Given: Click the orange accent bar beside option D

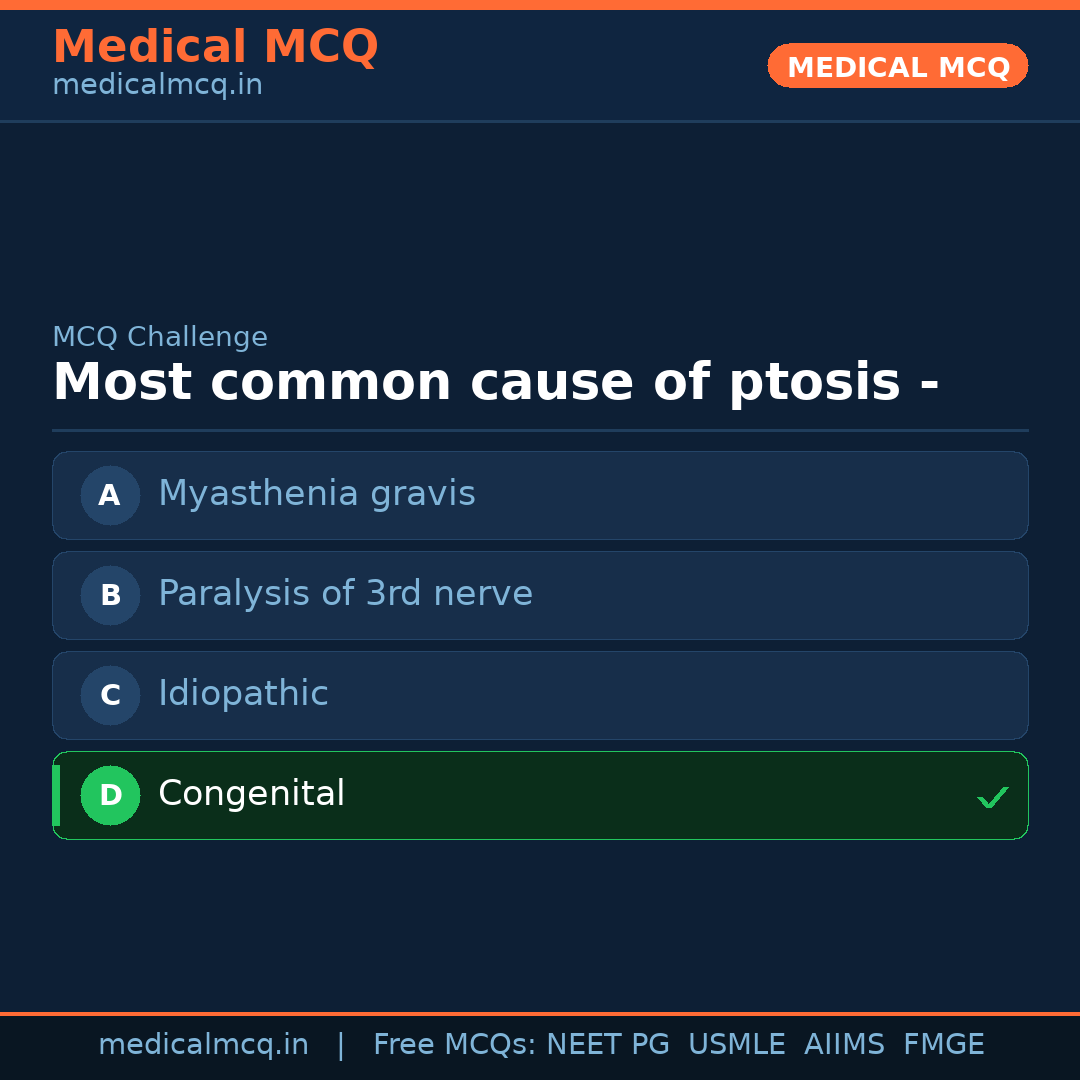Looking at the screenshot, I should 55,795.
